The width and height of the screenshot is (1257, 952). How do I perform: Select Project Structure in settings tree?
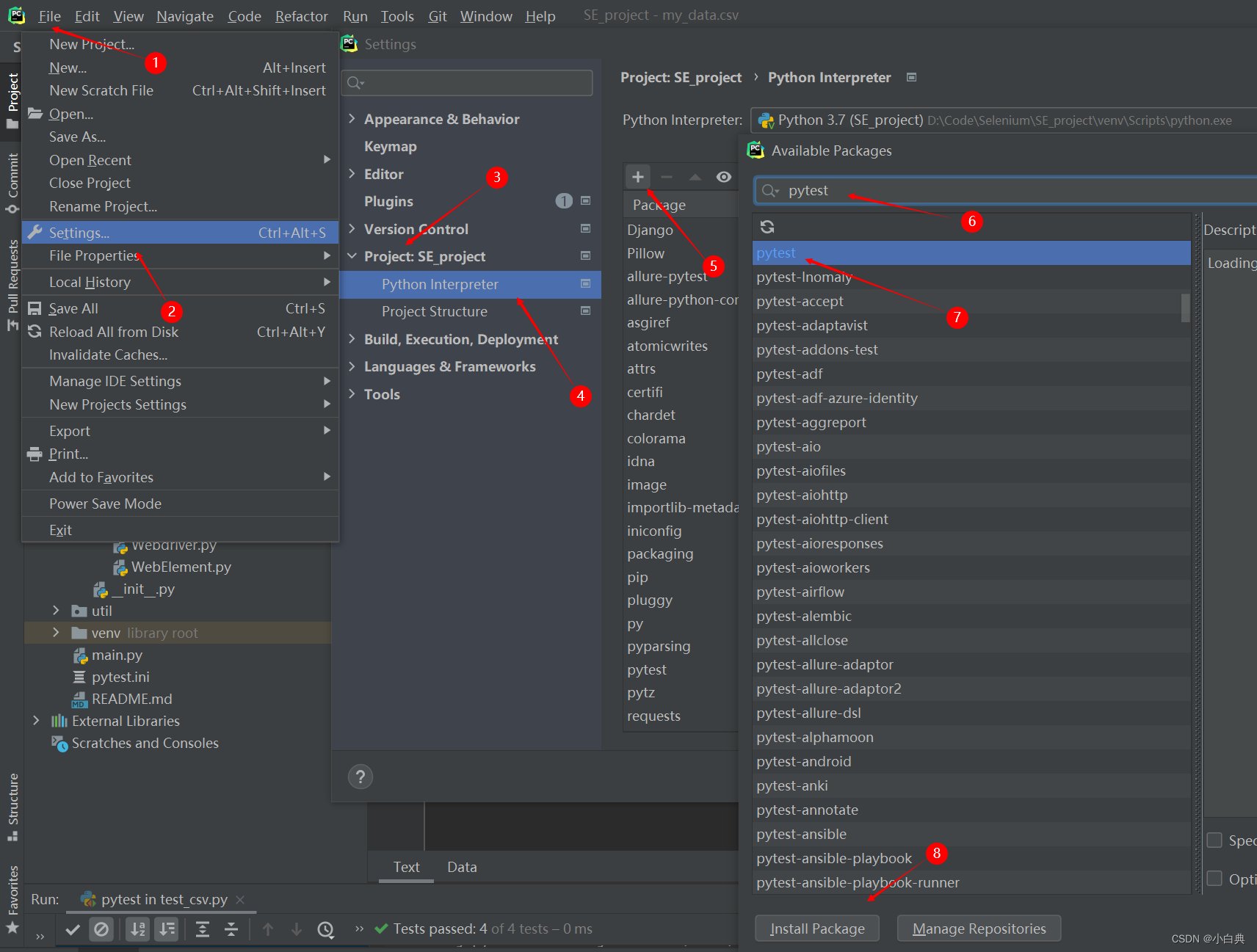471,311
